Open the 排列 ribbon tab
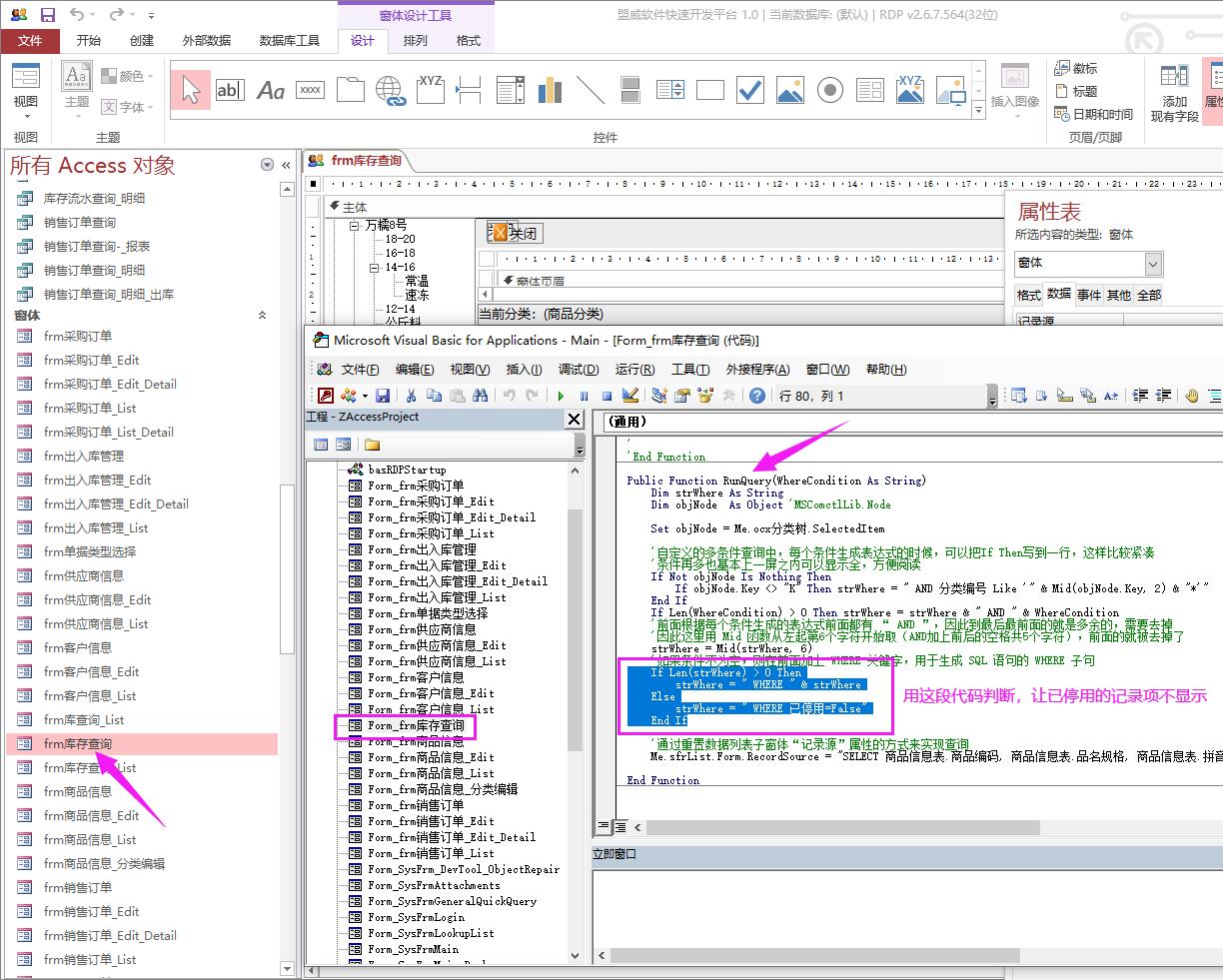The width and height of the screenshot is (1223, 980). coord(415,40)
